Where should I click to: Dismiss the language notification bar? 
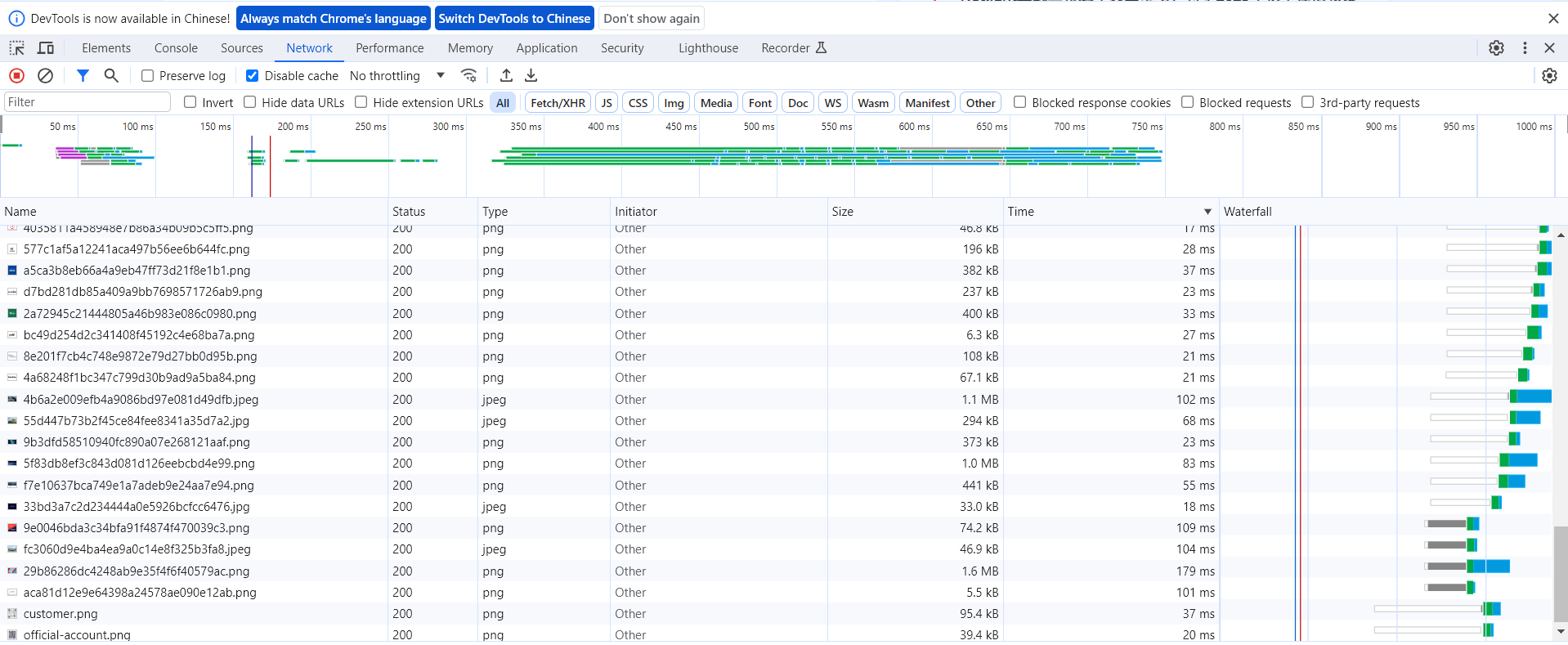click(1553, 18)
